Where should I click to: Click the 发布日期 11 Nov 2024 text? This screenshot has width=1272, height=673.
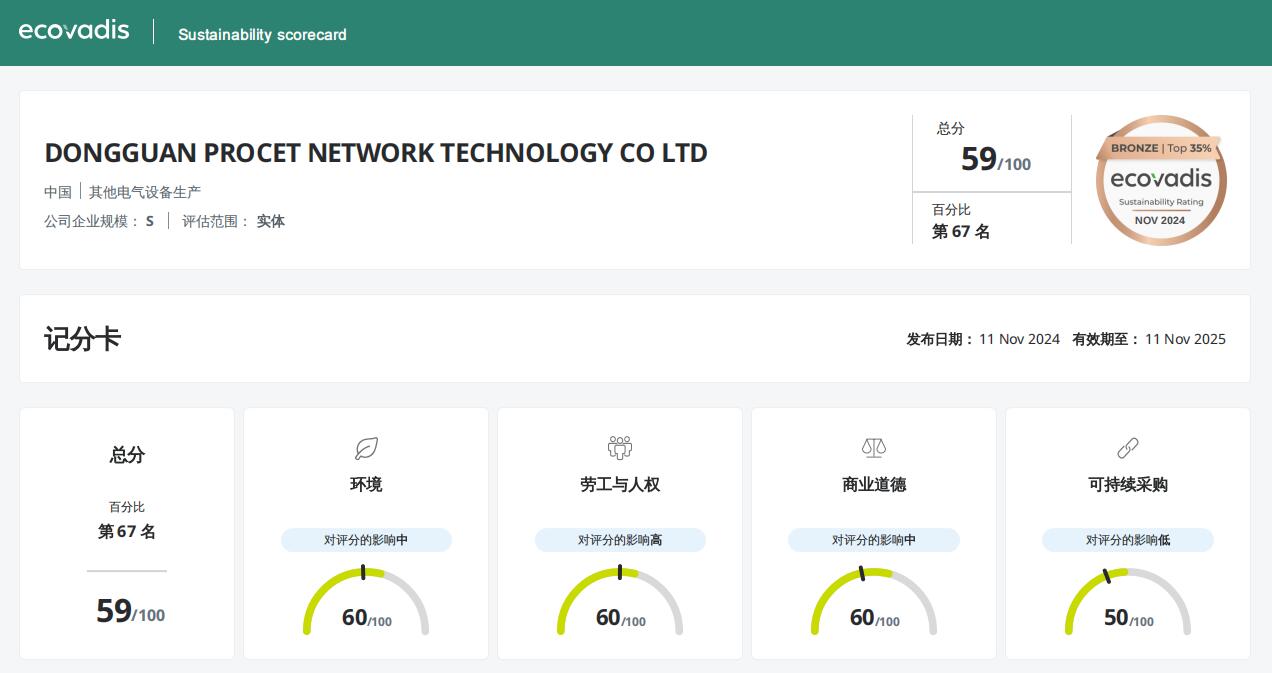tap(983, 339)
